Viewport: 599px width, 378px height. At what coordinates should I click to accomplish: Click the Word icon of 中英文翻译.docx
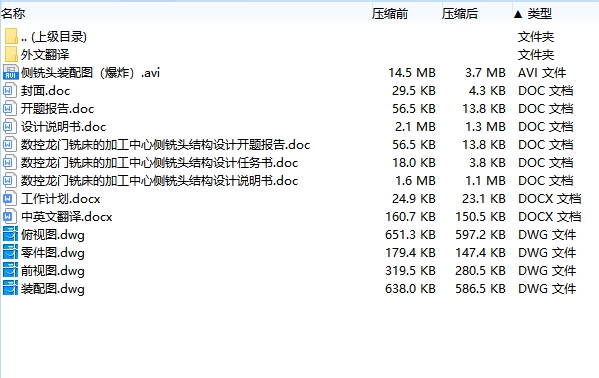pos(11,217)
